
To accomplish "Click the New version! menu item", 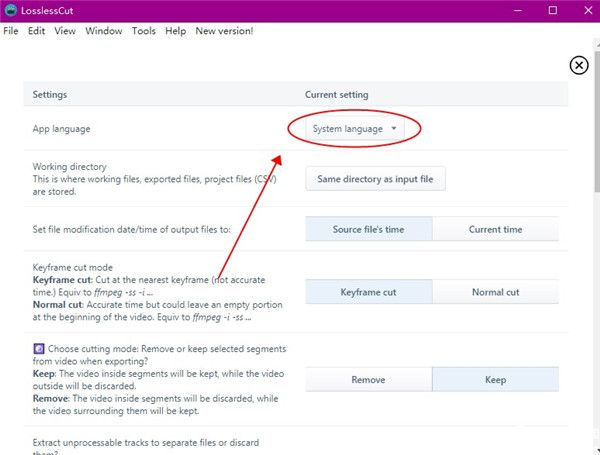I will tap(224, 31).
